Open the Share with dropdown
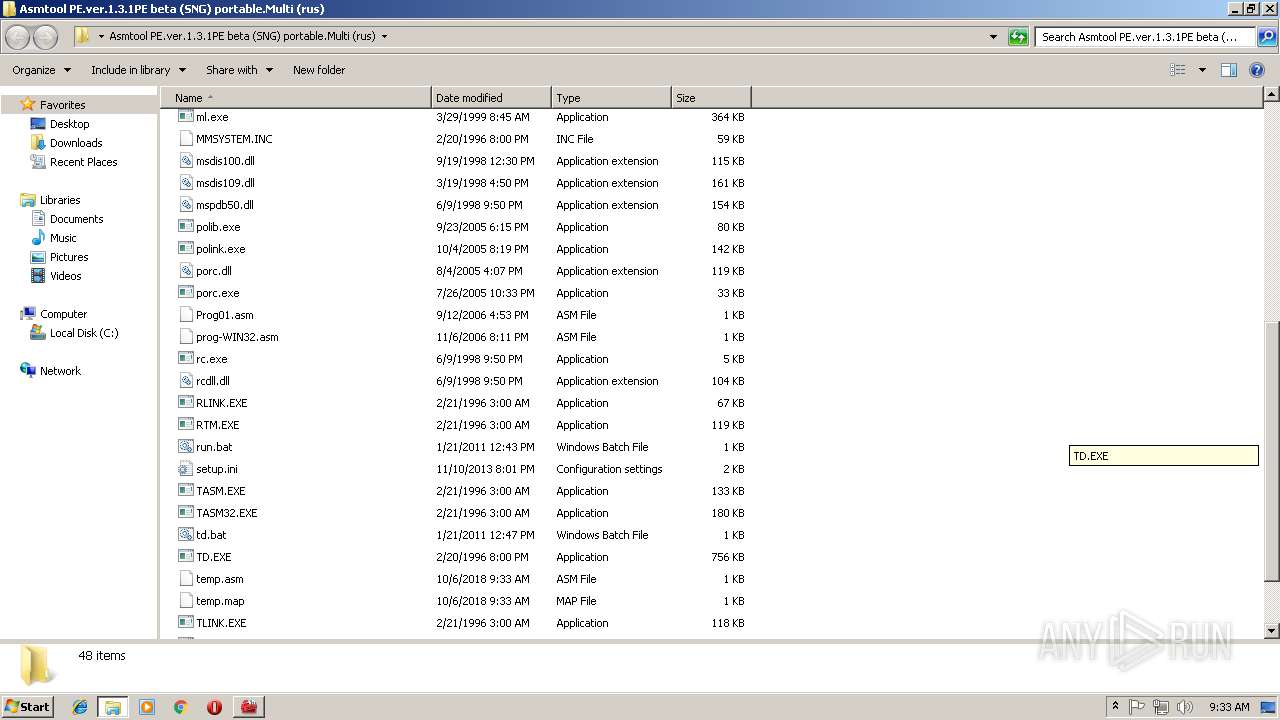Viewport: 1280px width, 720px height. (x=239, y=70)
